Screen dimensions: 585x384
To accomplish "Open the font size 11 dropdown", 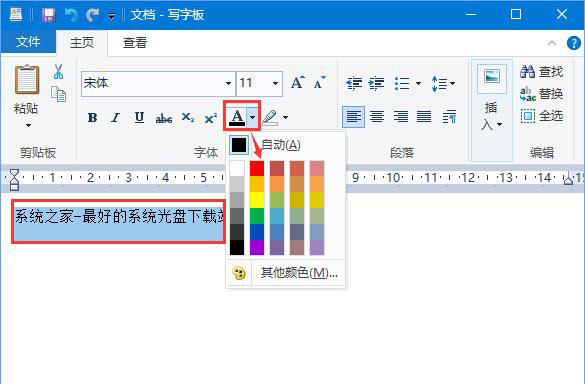I will pyautogui.click(x=275, y=83).
